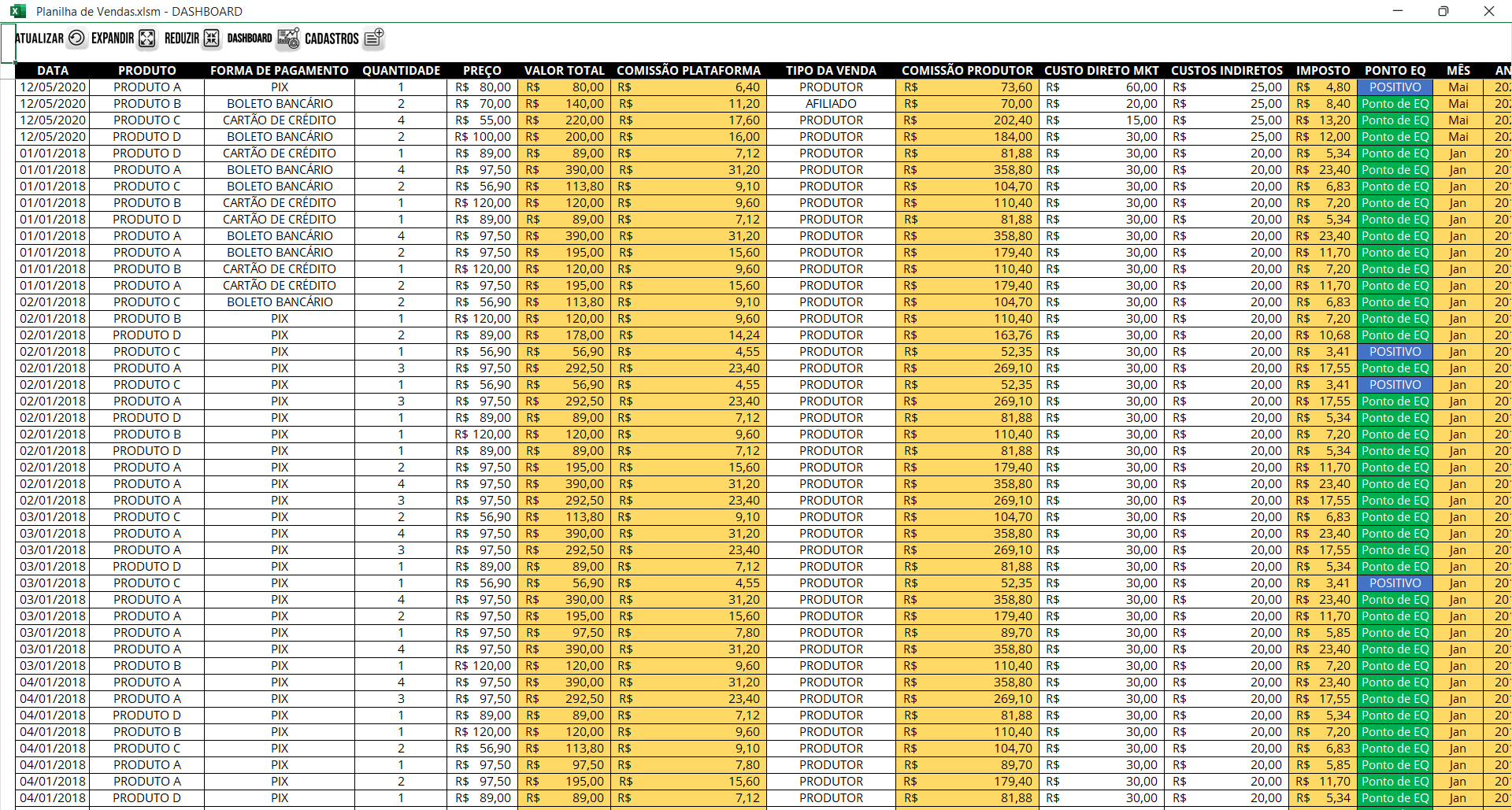1512x810 pixels.
Task: Click the ATUALIZAR refresh arrow icon
Action: pyautogui.click(x=76, y=38)
